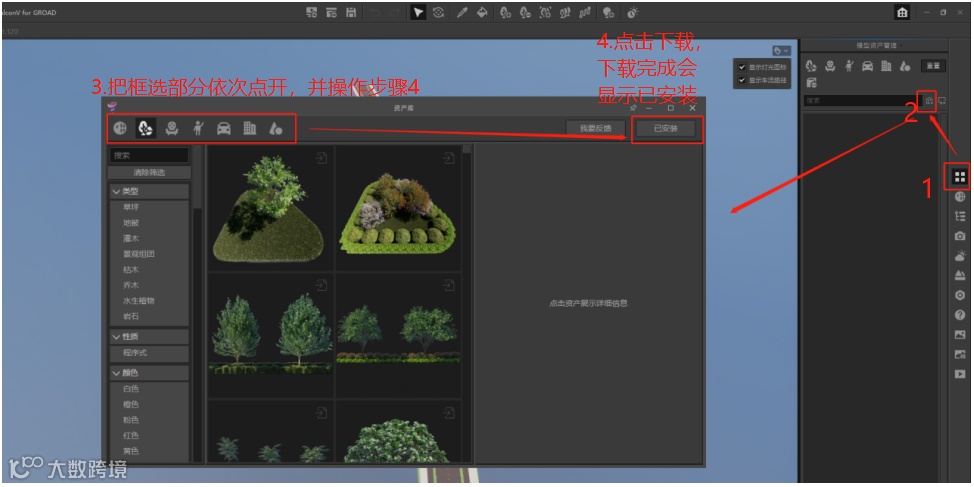Image resolution: width=974 pixels, height=487 pixels.
Task: Click the camera icon in right sidebar
Action: click(x=960, y=236)
